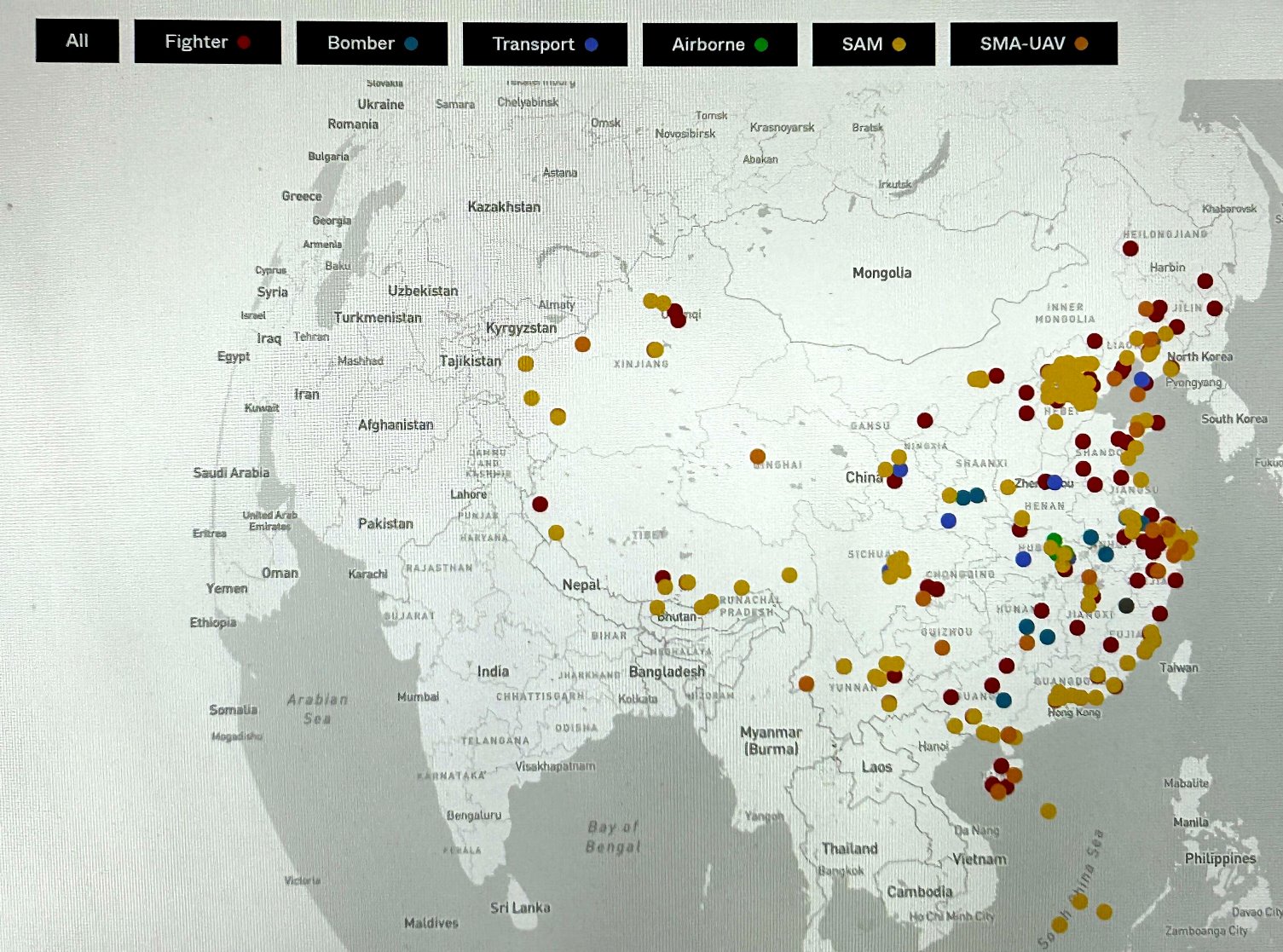Viewport: 1283px width, 952px height.
Task: Click the lone yellow marker east of Tibet label
Action: click(789, 575)
